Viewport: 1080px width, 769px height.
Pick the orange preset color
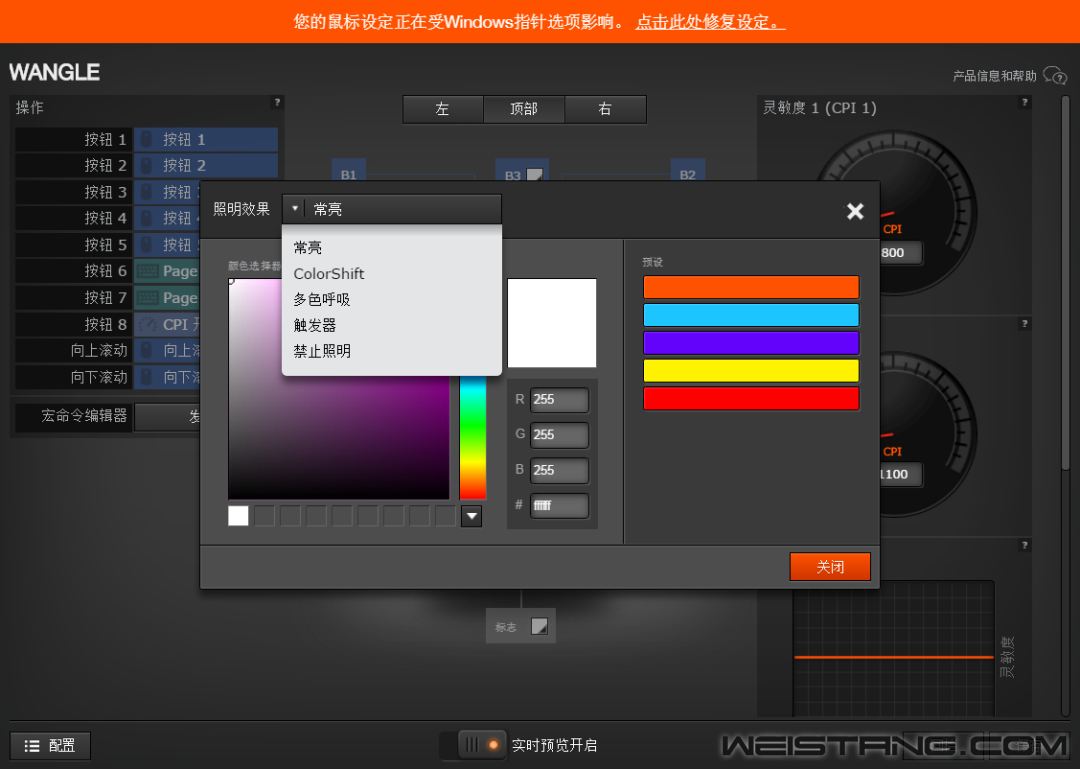point(751,287)
